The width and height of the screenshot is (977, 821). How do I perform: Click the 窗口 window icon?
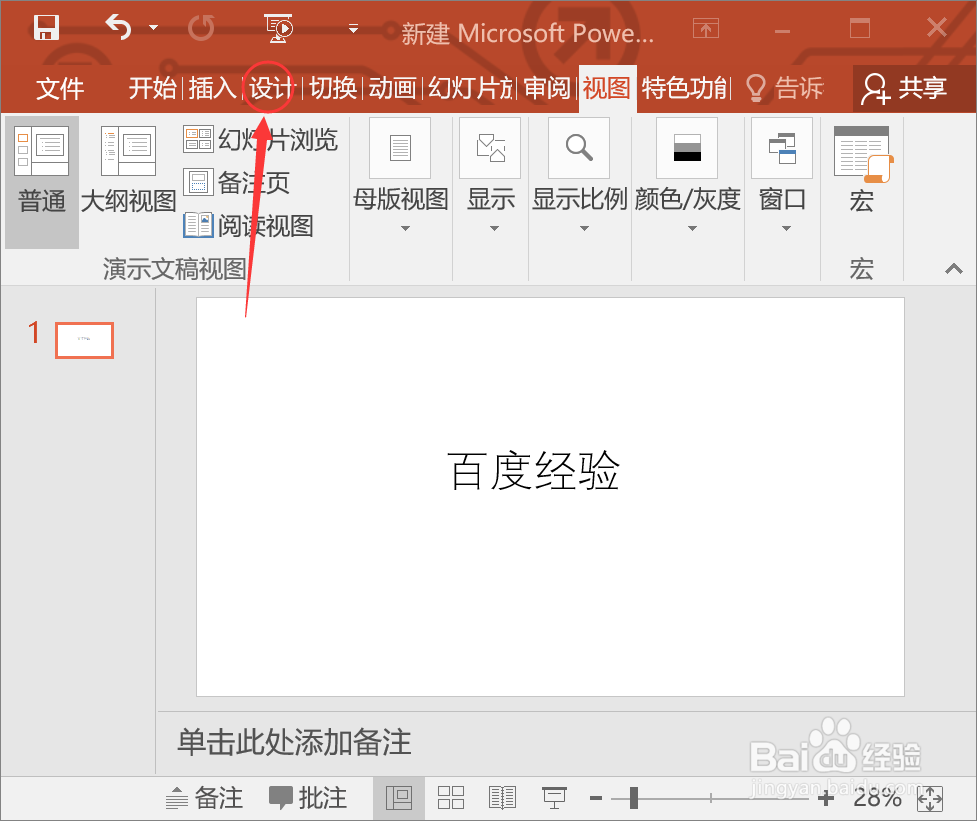[x=782, y=148]
